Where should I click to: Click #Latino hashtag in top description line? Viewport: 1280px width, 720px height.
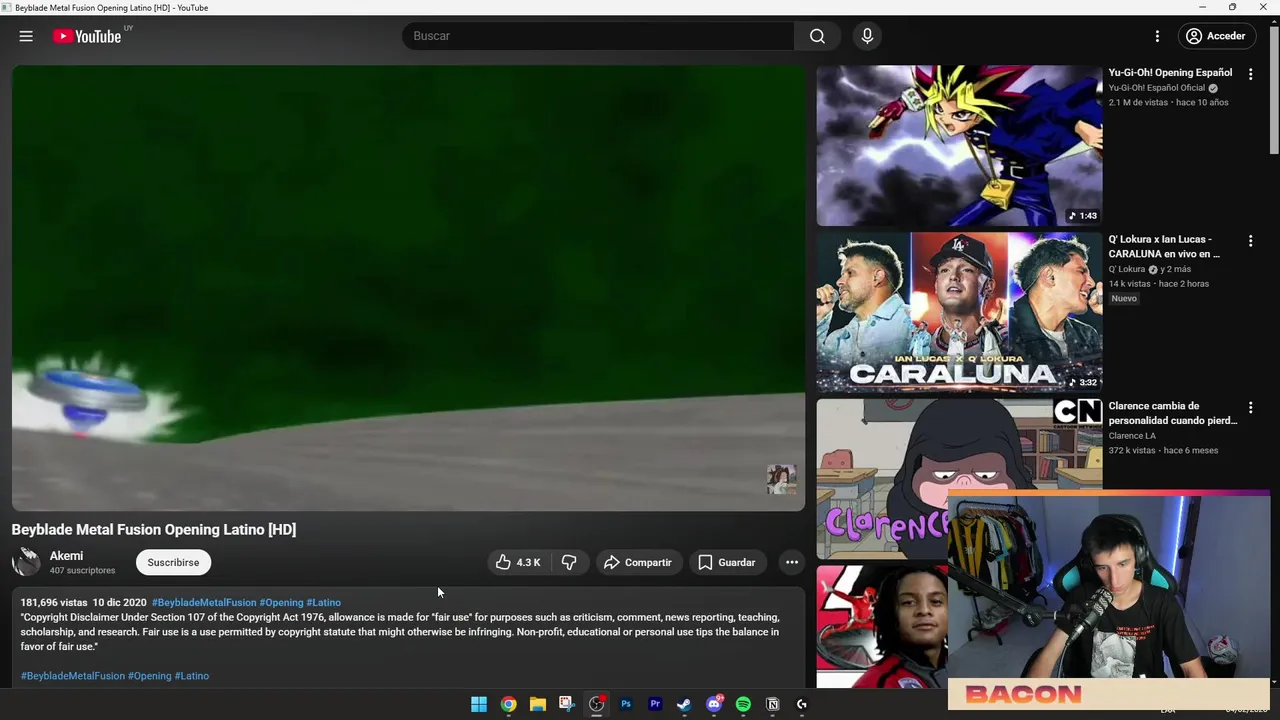tap(323, 603)
